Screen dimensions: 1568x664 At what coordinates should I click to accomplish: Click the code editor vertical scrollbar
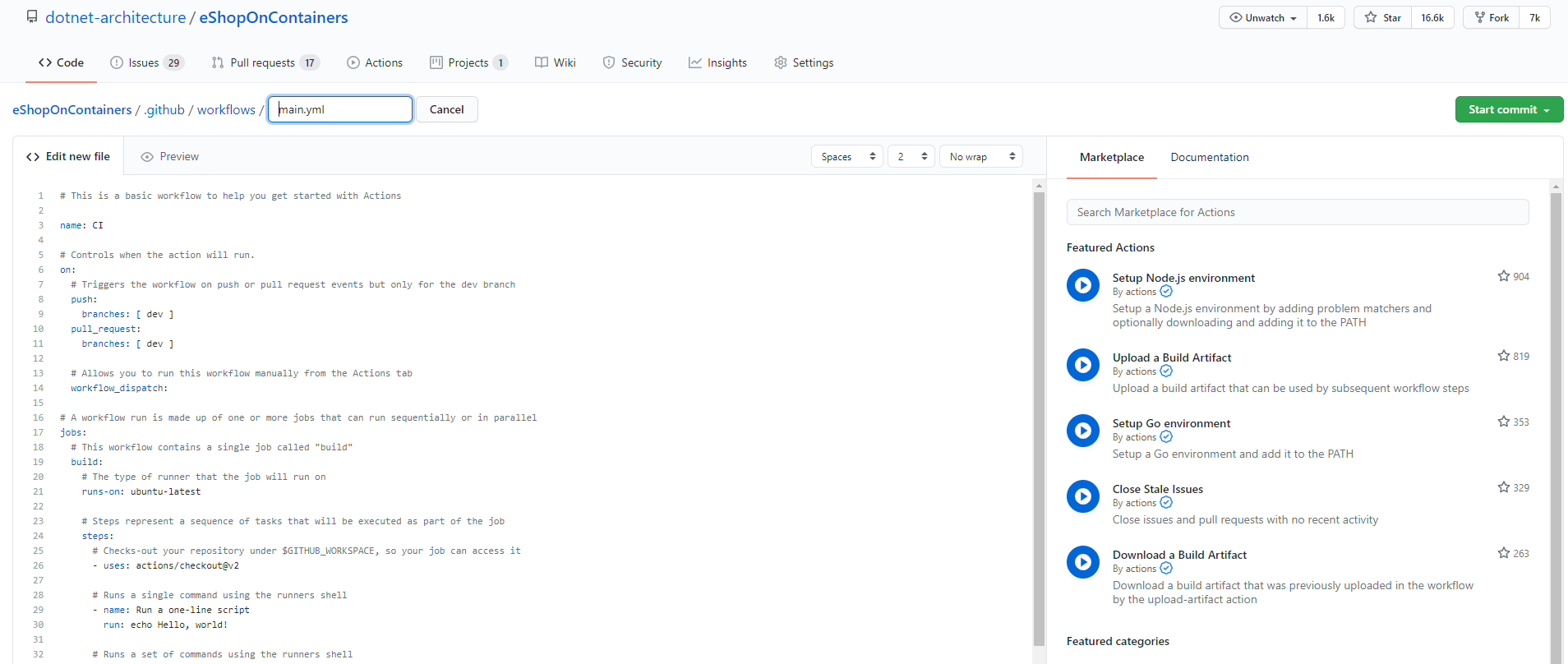click(1039, 419)
